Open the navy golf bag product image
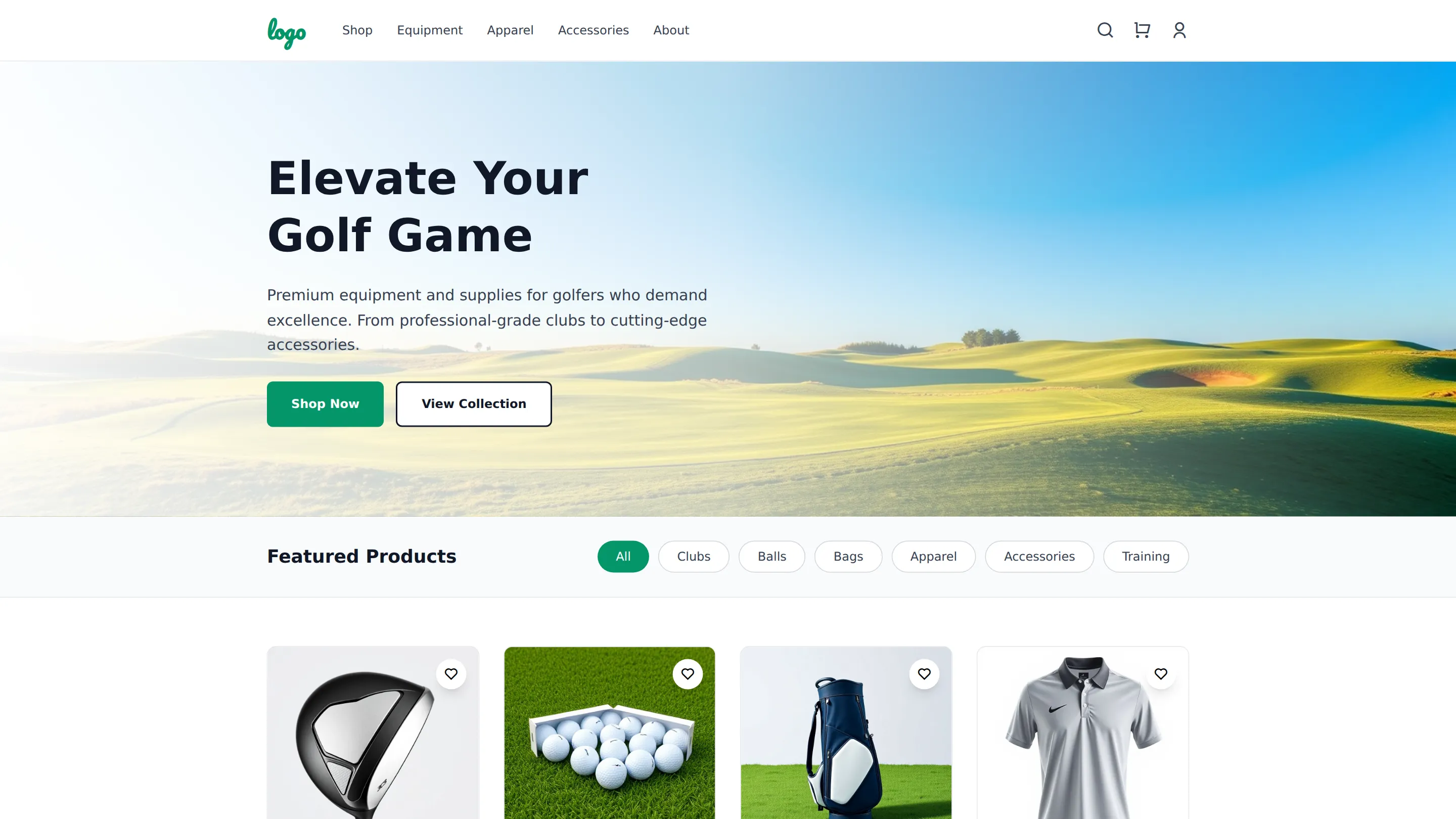Screen dimensions: 1456x819 coord(846,733)
